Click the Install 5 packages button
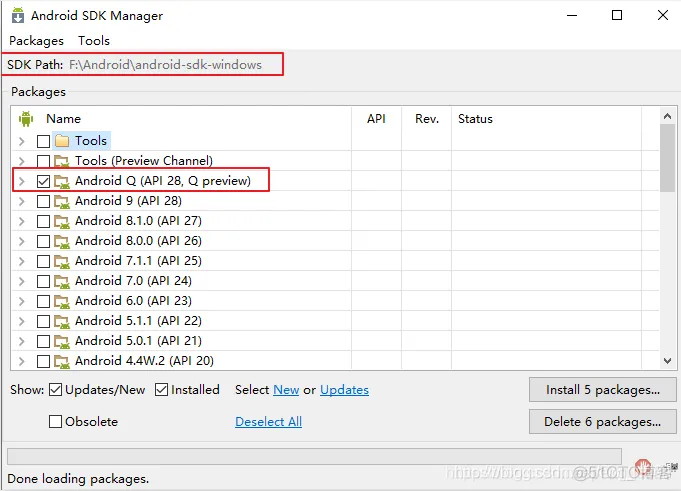The width and height of the screenshot is (681, 491). click(602, 389)
